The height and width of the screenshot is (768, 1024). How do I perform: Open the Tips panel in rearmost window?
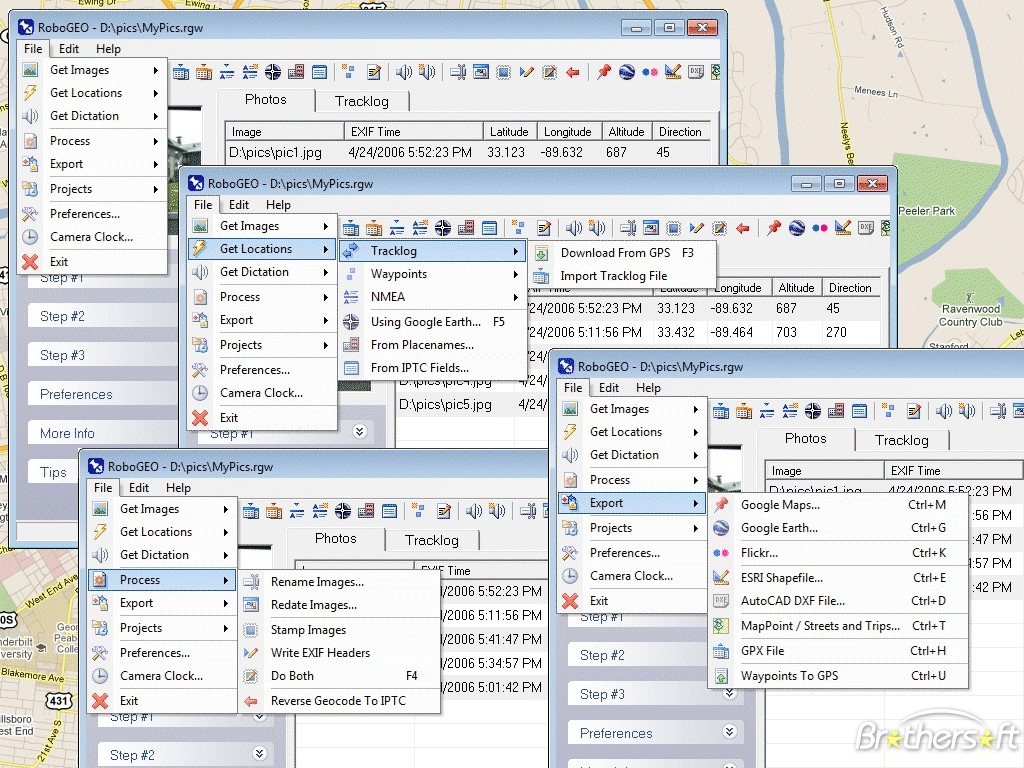[54, 472]
